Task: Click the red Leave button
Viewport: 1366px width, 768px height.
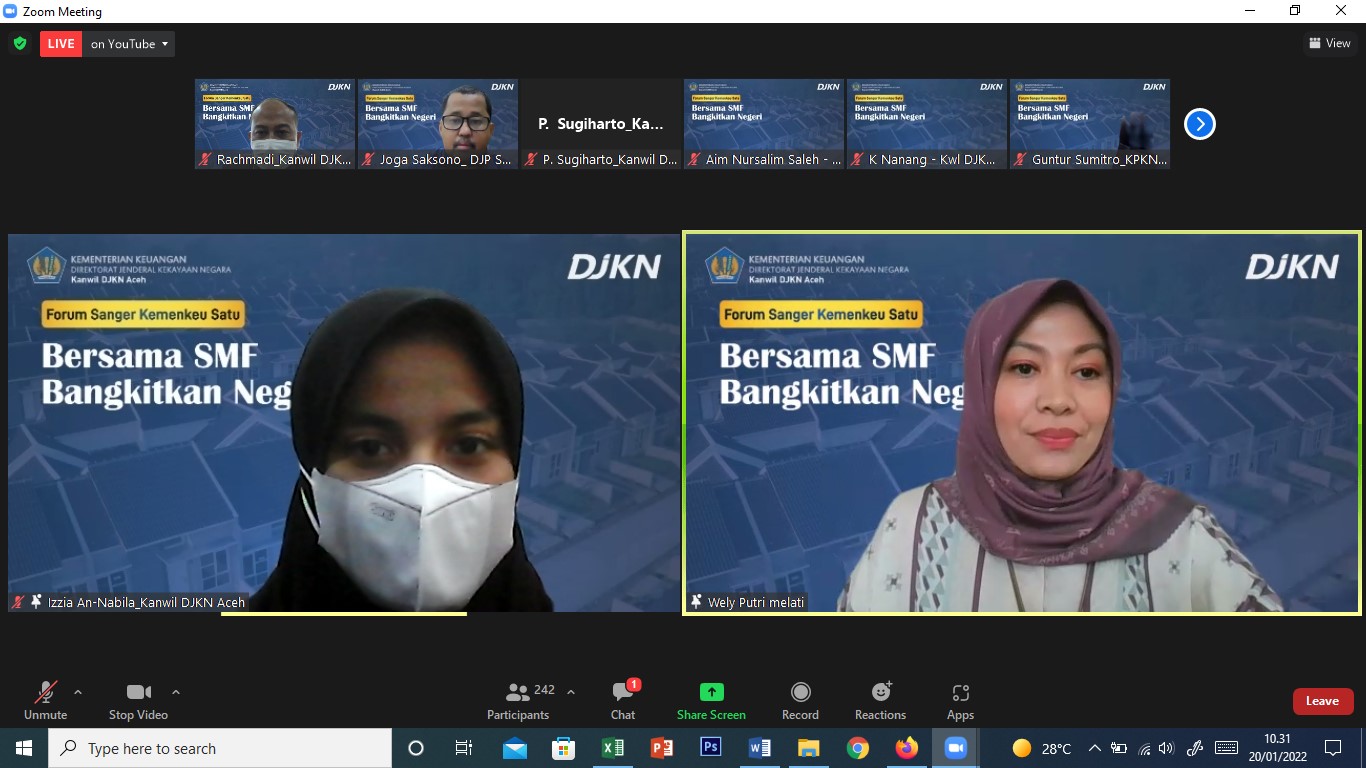Action: pos(1322,701)
